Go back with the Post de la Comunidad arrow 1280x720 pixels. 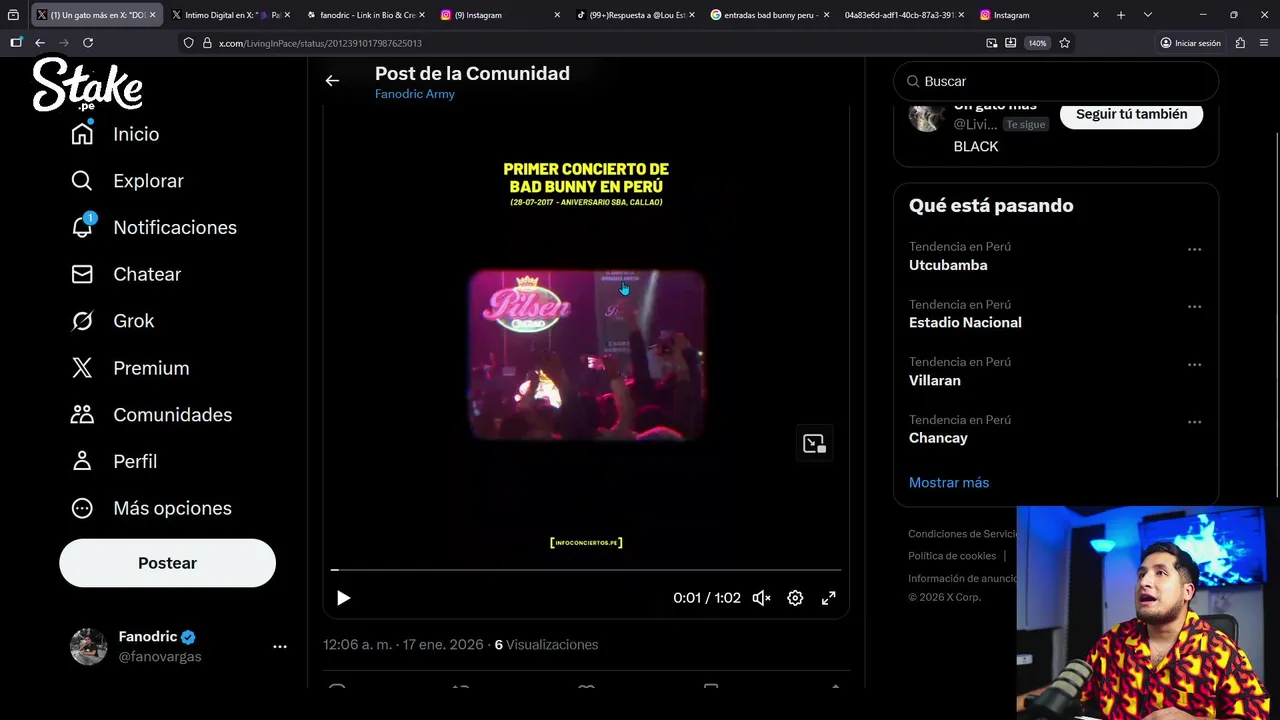click(332, 81)
